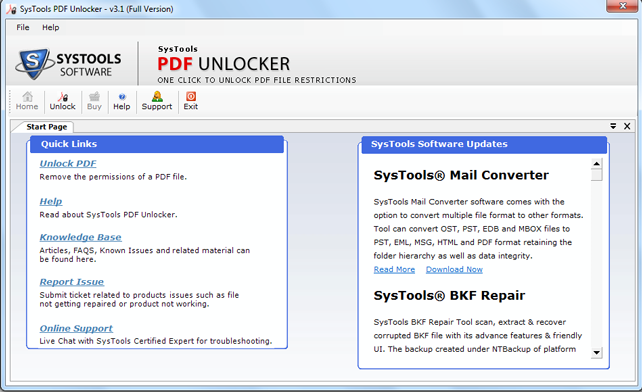Click 'Read about SysTools PDF Unlocker.' text
Image resolution: width=642 pixels, height=392 pixels.
[x=109, y=215]
